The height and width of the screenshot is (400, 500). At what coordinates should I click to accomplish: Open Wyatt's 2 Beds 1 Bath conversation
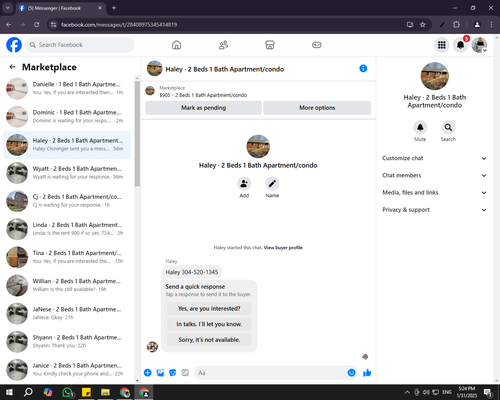pos(67,173)
